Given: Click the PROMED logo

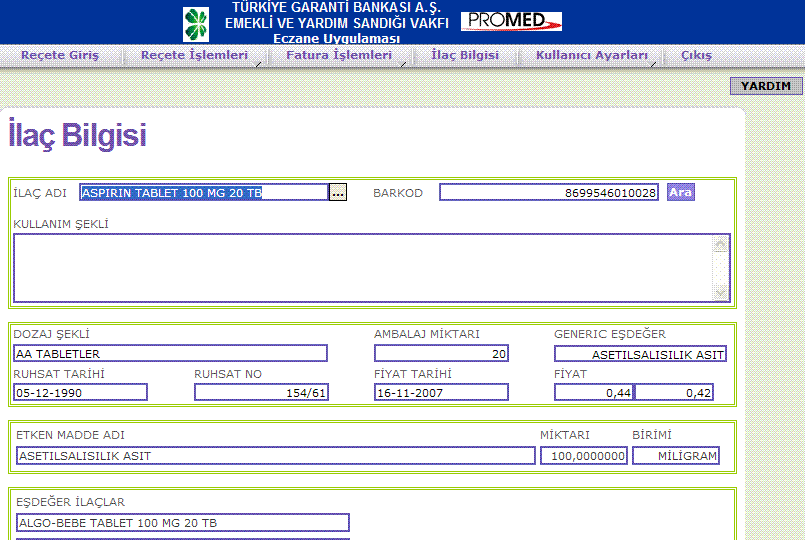Looking at the screenshot, I should (511, 22).
